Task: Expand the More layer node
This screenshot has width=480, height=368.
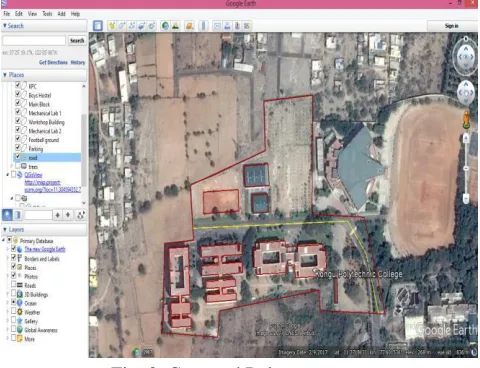Action: point(8,338)
